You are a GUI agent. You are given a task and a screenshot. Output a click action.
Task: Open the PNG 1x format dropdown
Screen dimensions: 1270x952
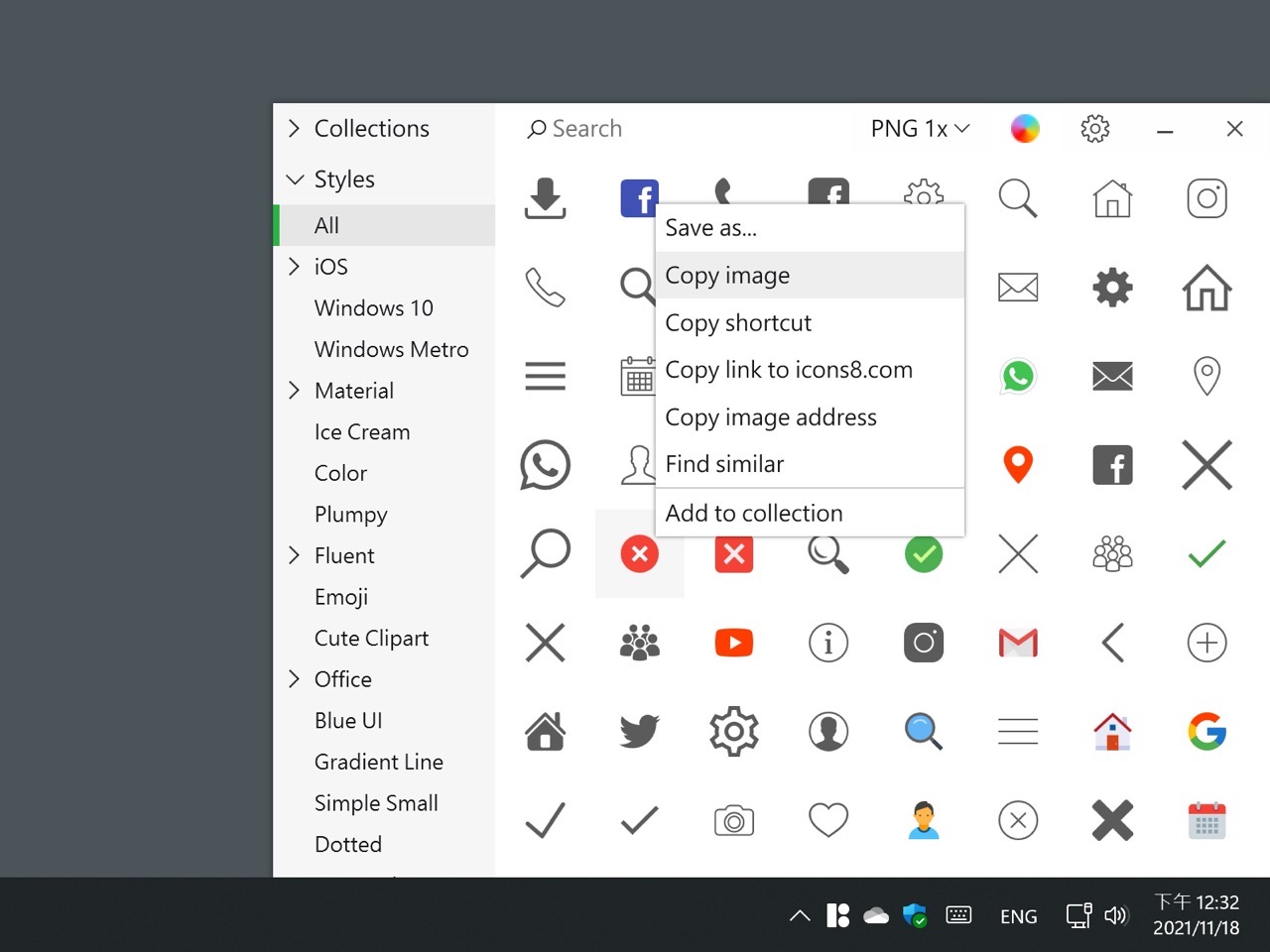920,128
